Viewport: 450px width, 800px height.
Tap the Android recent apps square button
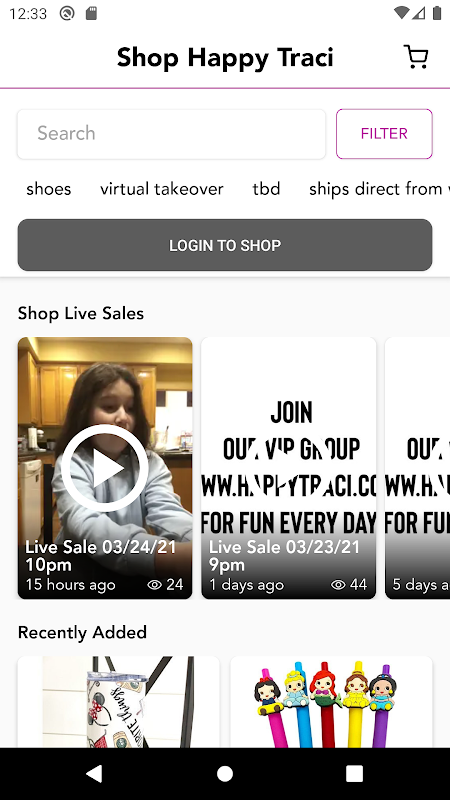point(355,773)
